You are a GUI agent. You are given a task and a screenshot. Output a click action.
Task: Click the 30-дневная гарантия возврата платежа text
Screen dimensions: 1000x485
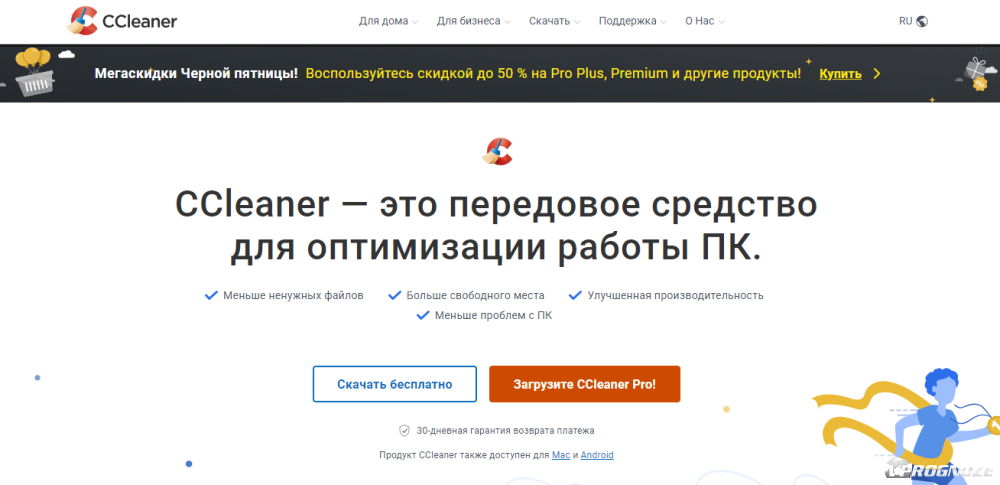pyautogui.click(x=505, y=431)
